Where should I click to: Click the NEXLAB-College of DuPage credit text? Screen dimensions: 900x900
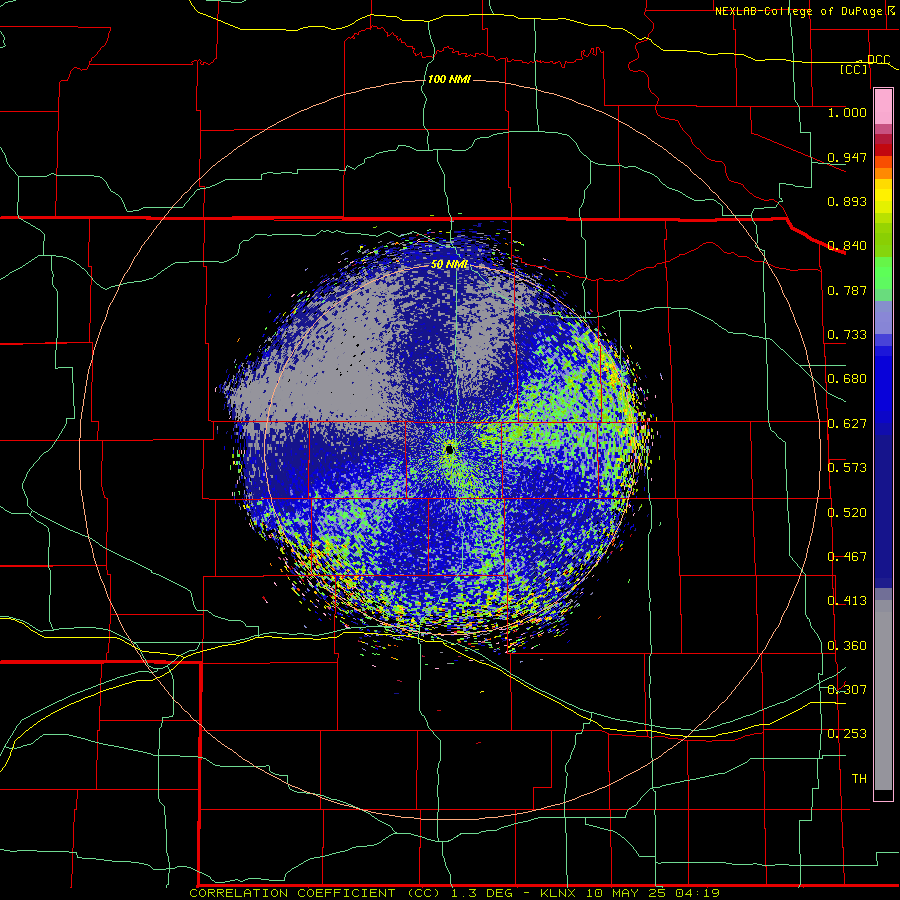point(799,11)
